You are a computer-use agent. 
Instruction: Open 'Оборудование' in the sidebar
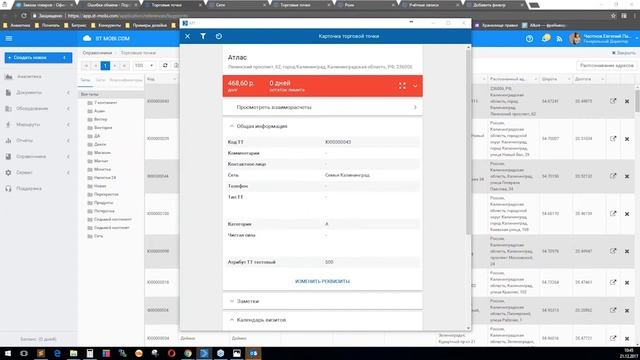[x=32, y=109]
